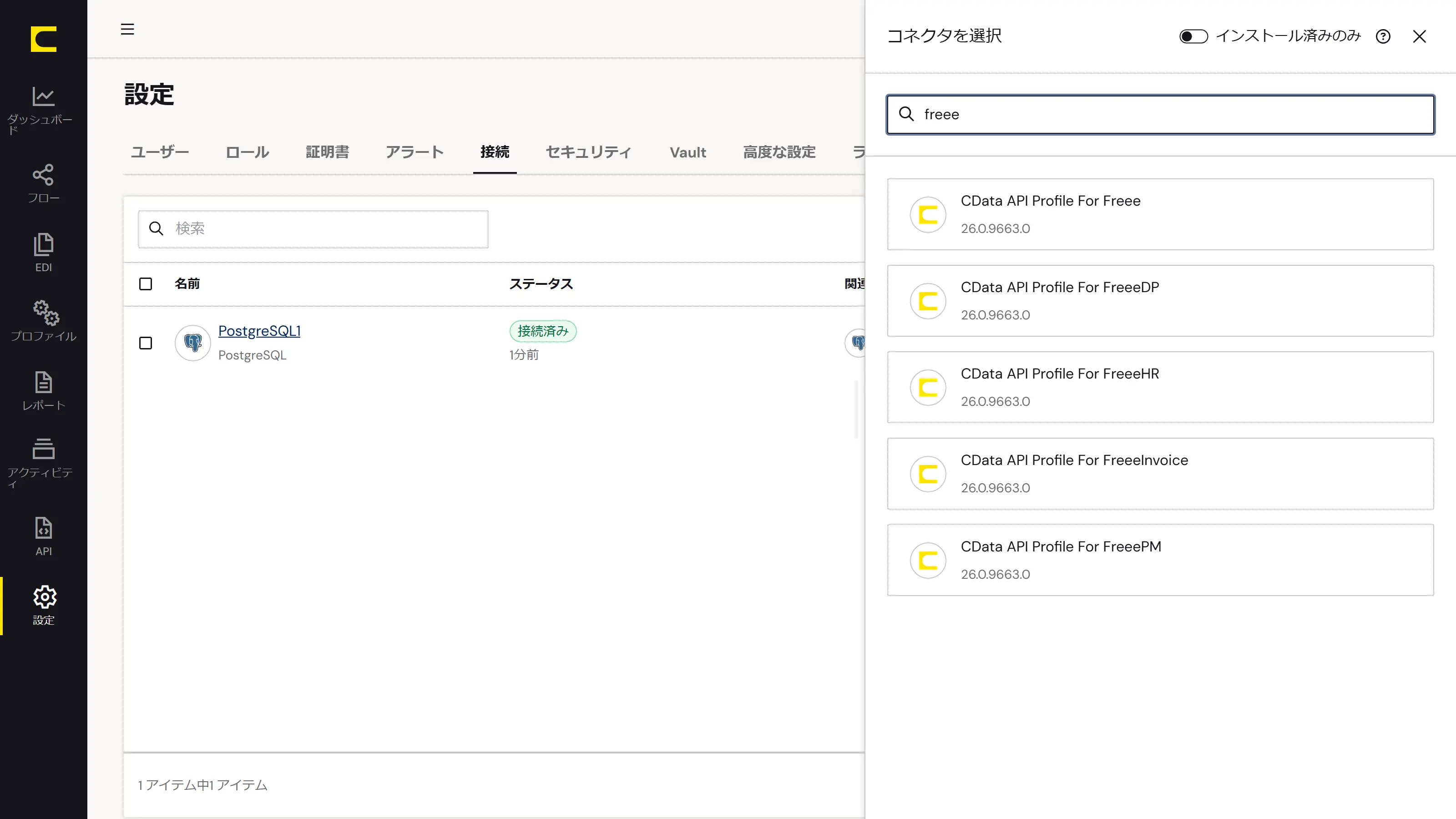Switch to the 証明書 tab
1456x819 pixels.
[x=327, y=152]
